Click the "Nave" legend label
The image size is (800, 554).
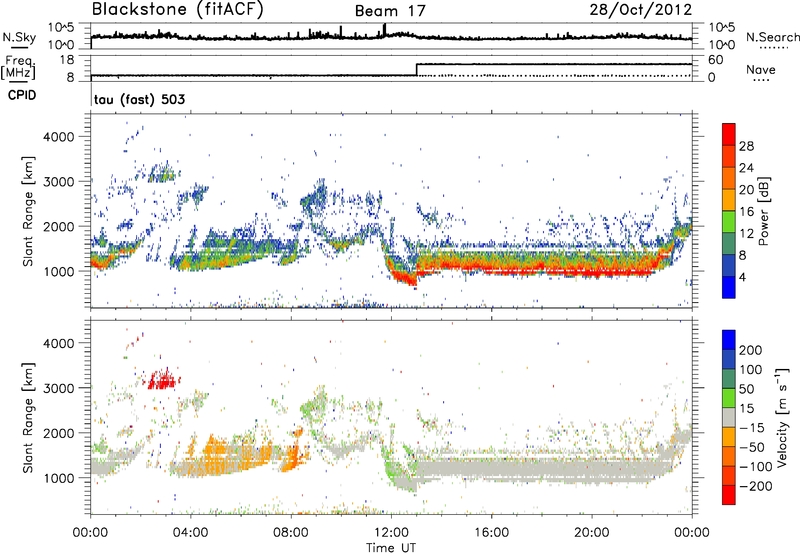point(761,70)
